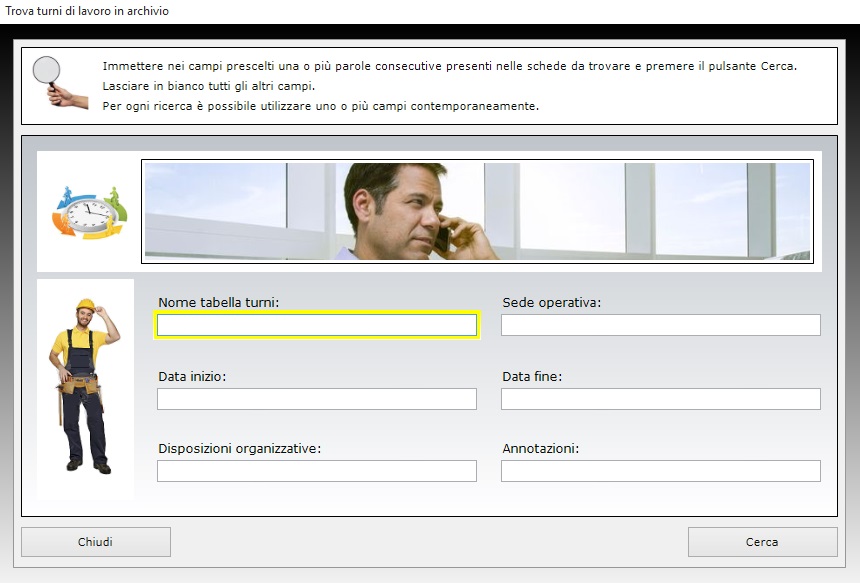860x583 pixels.
Task: Click the banner photo of man on phone
Action: point(477,211)
